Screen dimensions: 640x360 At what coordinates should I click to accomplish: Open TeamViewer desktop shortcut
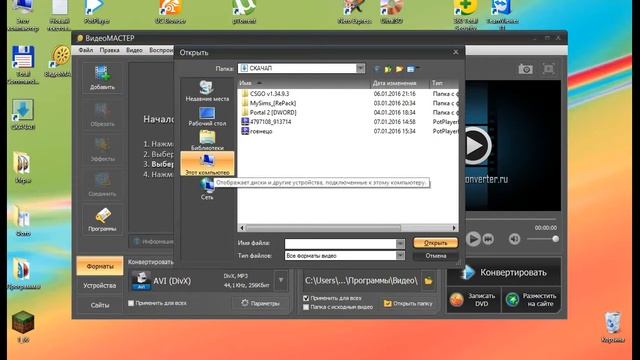click(x=502, y=13)
